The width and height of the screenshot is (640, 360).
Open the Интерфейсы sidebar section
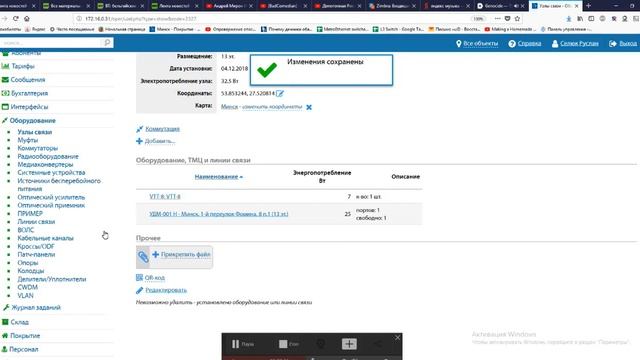(x=29, y=107)
